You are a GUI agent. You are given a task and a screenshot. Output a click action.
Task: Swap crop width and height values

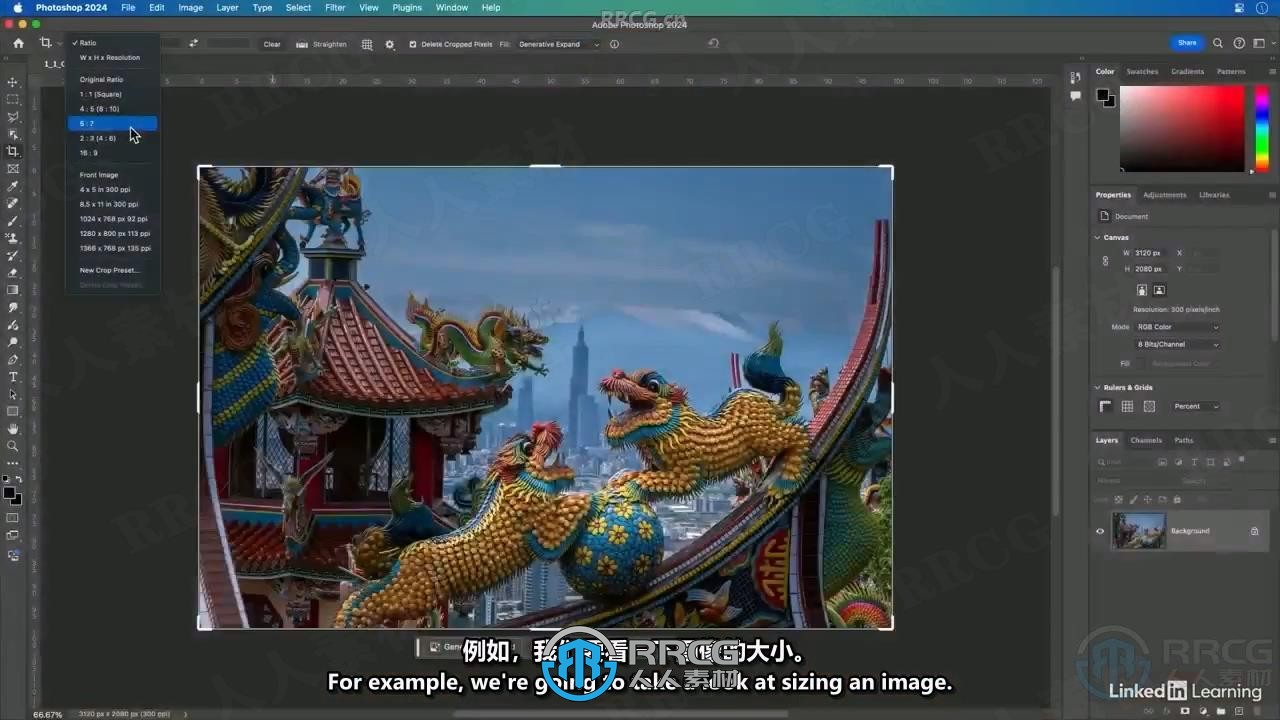coord(193,44)
